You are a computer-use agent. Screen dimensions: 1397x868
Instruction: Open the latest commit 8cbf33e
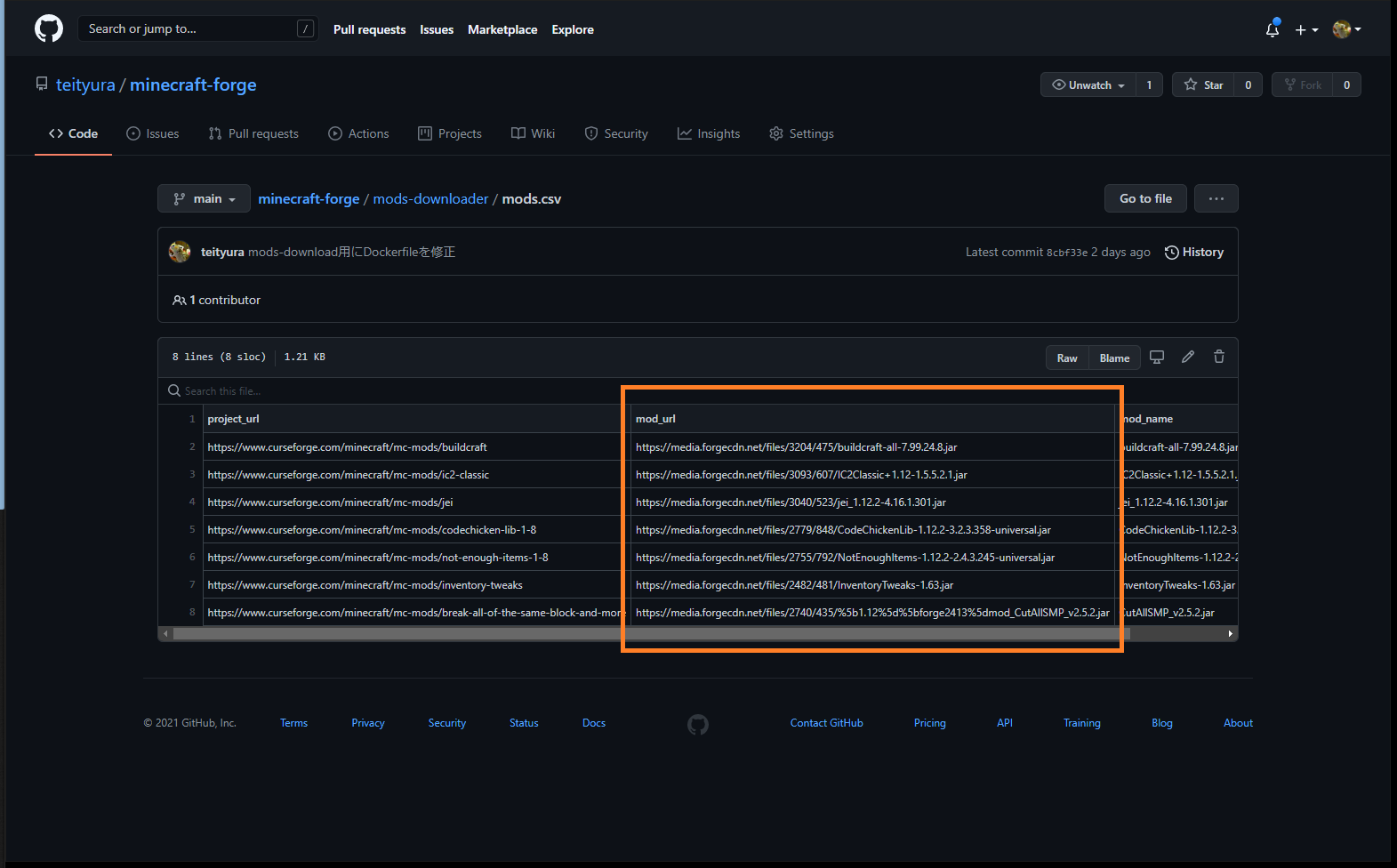tap(1067, 253)
